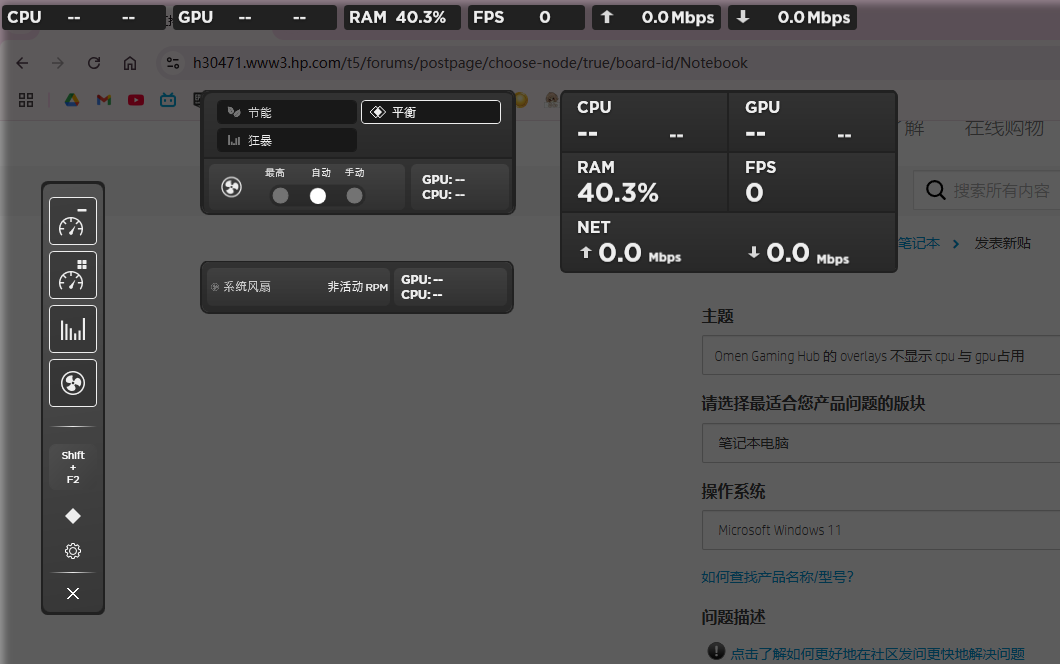
Task: Go to browser home page
Action: click(130, 63)
